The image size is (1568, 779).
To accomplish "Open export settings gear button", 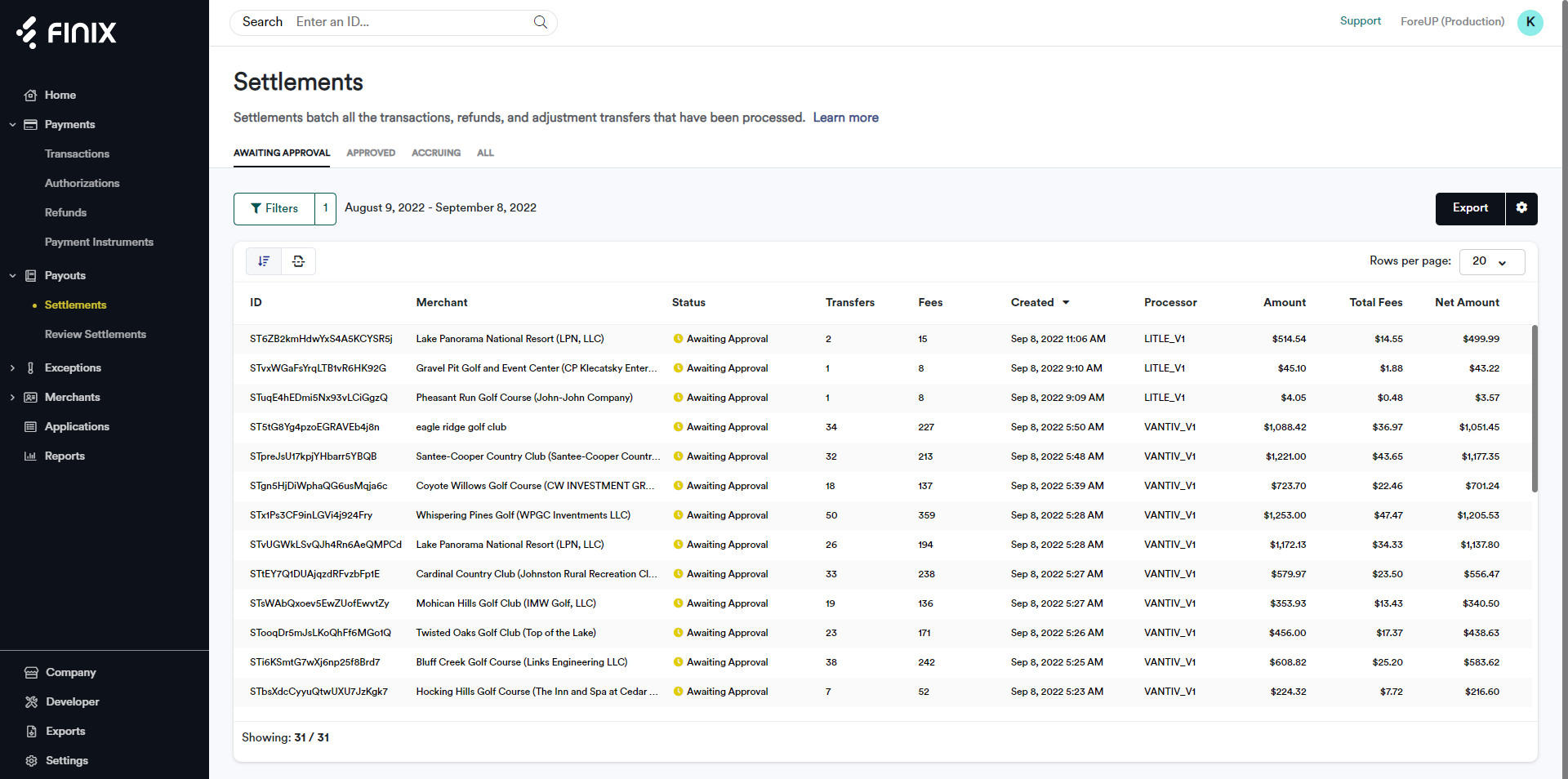I will (x=1521, y=208).
